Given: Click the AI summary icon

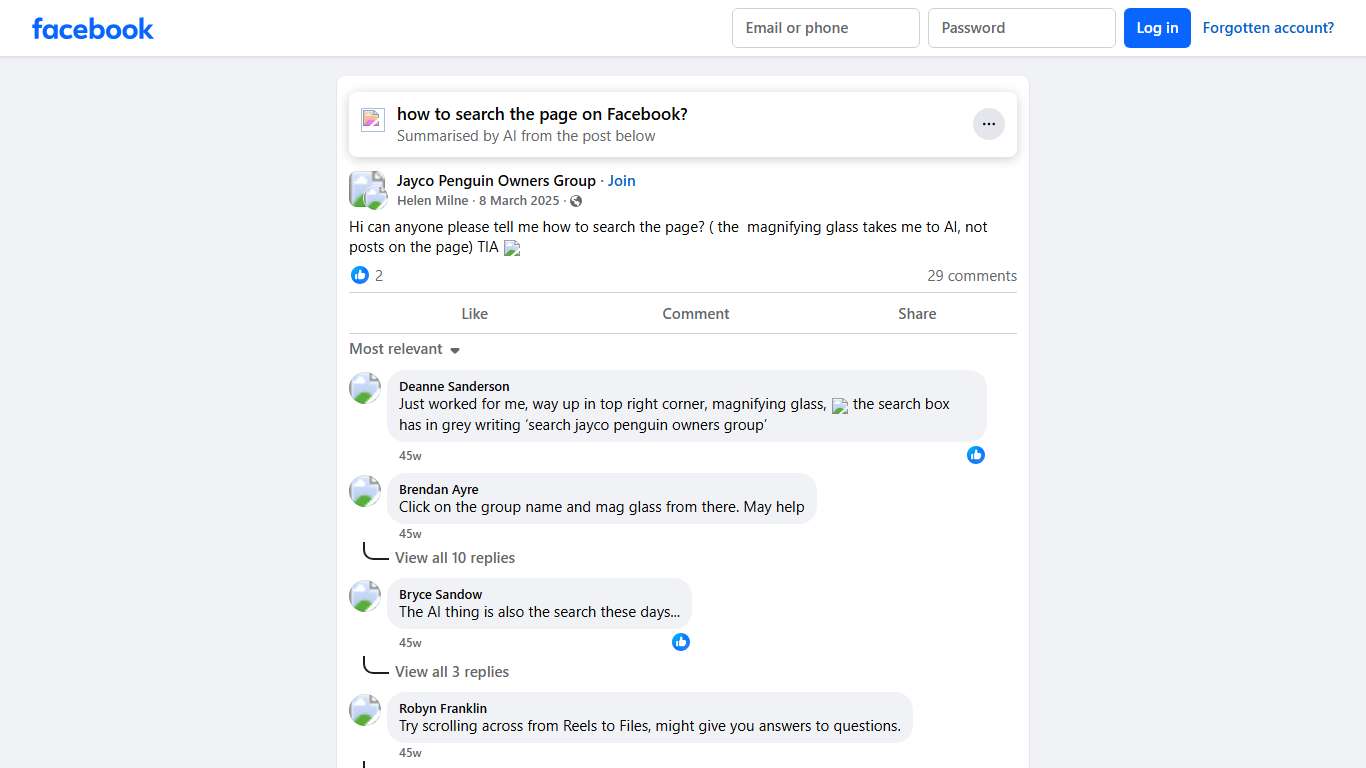Looking at the screenshot, I should tap(373, 120).
